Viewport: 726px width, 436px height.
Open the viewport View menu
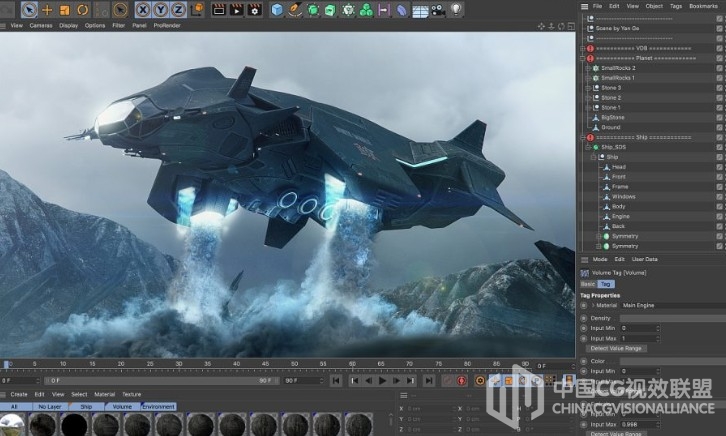click(17, 25)
